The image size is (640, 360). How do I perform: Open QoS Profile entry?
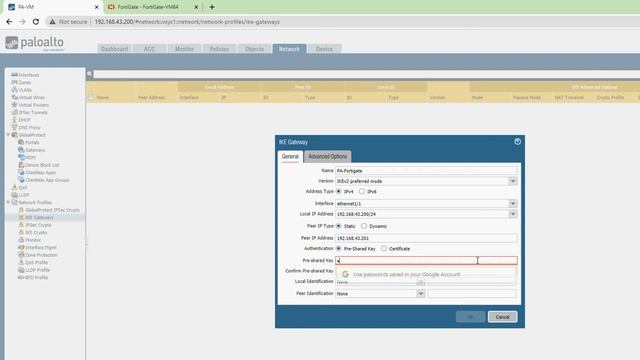point(36,262)
